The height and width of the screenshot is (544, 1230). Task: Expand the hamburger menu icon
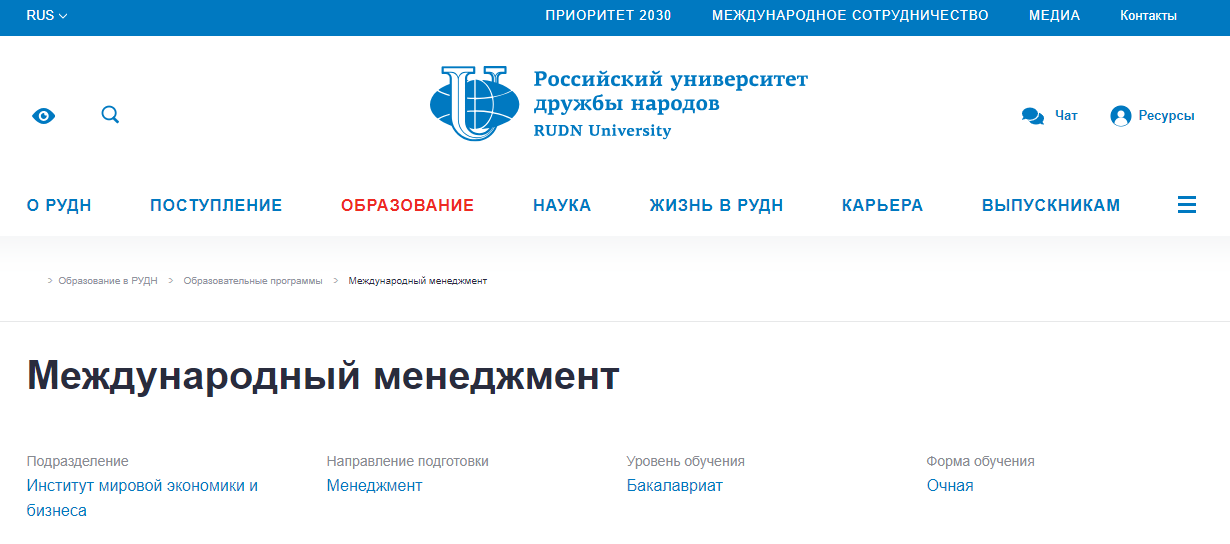1187,205
